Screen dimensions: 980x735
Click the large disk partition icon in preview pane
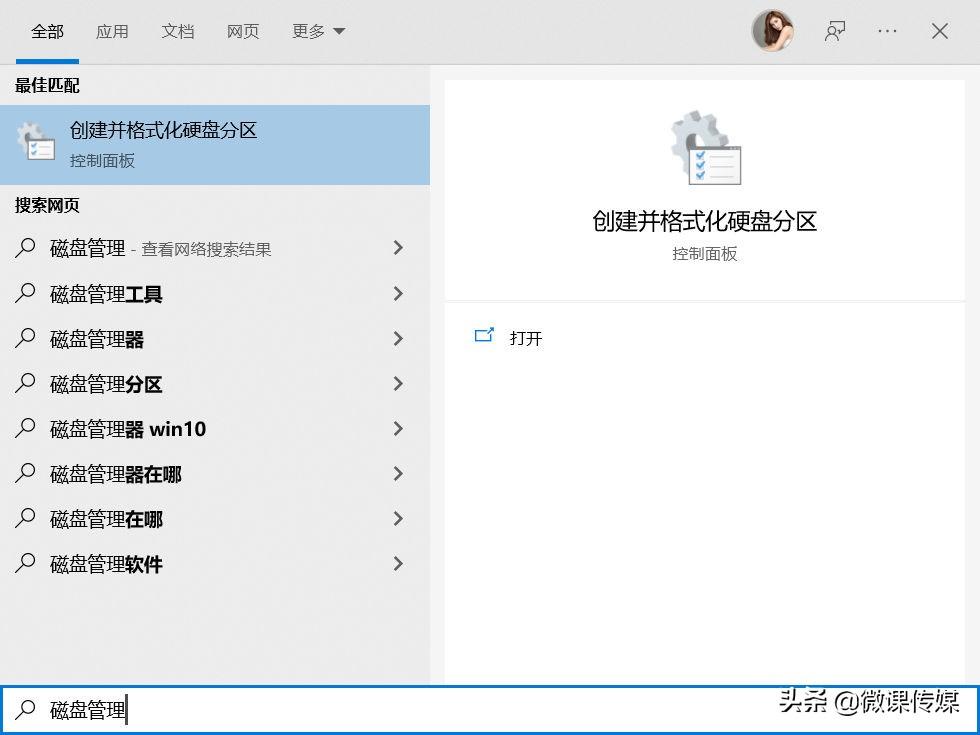click(703, 150)
